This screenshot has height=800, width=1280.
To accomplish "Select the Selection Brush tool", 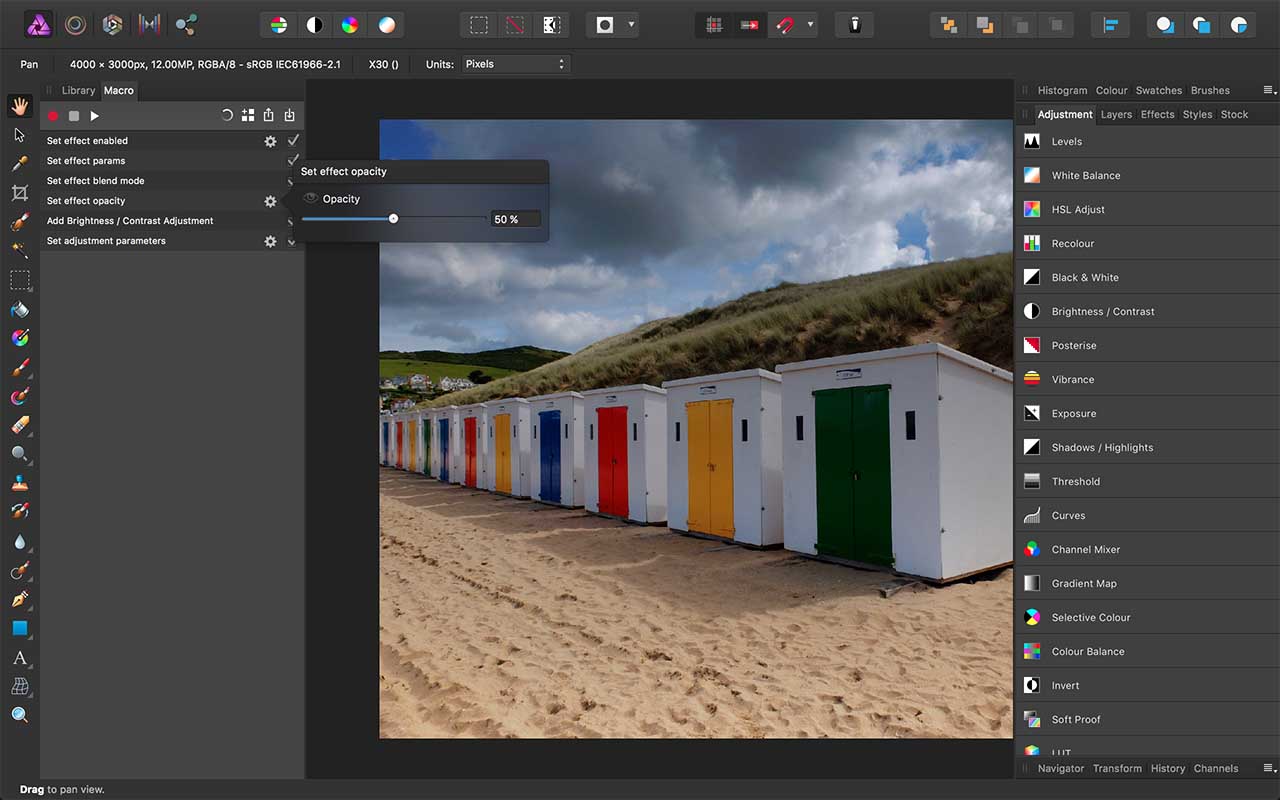I will [19, 222].
